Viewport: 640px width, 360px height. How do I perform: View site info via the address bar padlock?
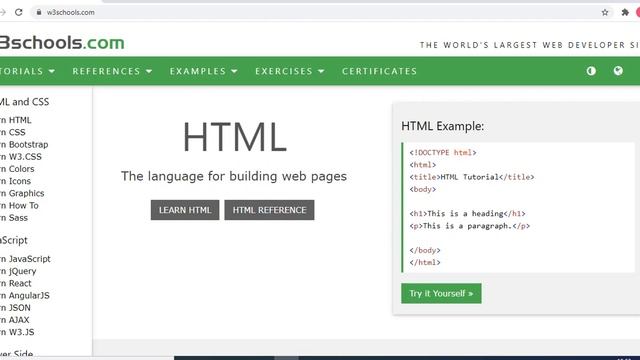pos(39,12)
